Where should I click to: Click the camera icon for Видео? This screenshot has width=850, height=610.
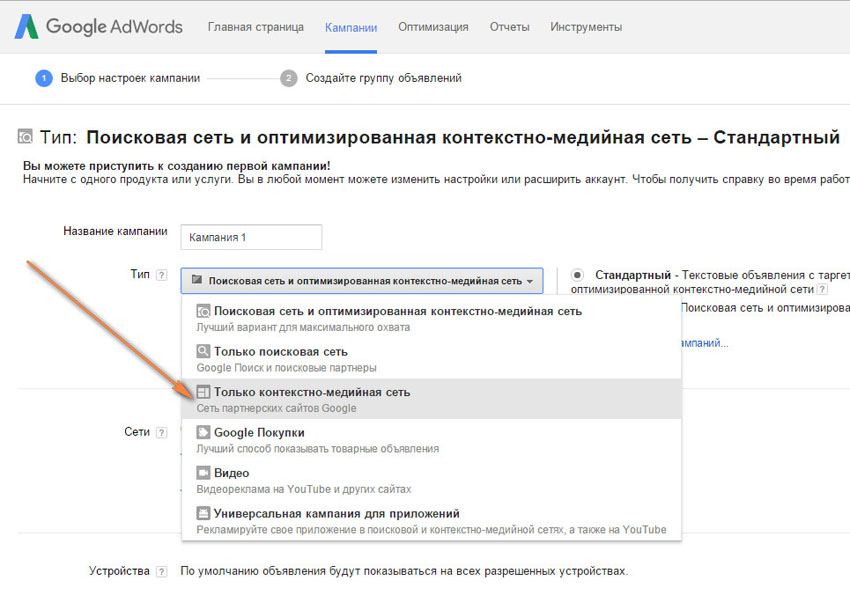point(203,473)
